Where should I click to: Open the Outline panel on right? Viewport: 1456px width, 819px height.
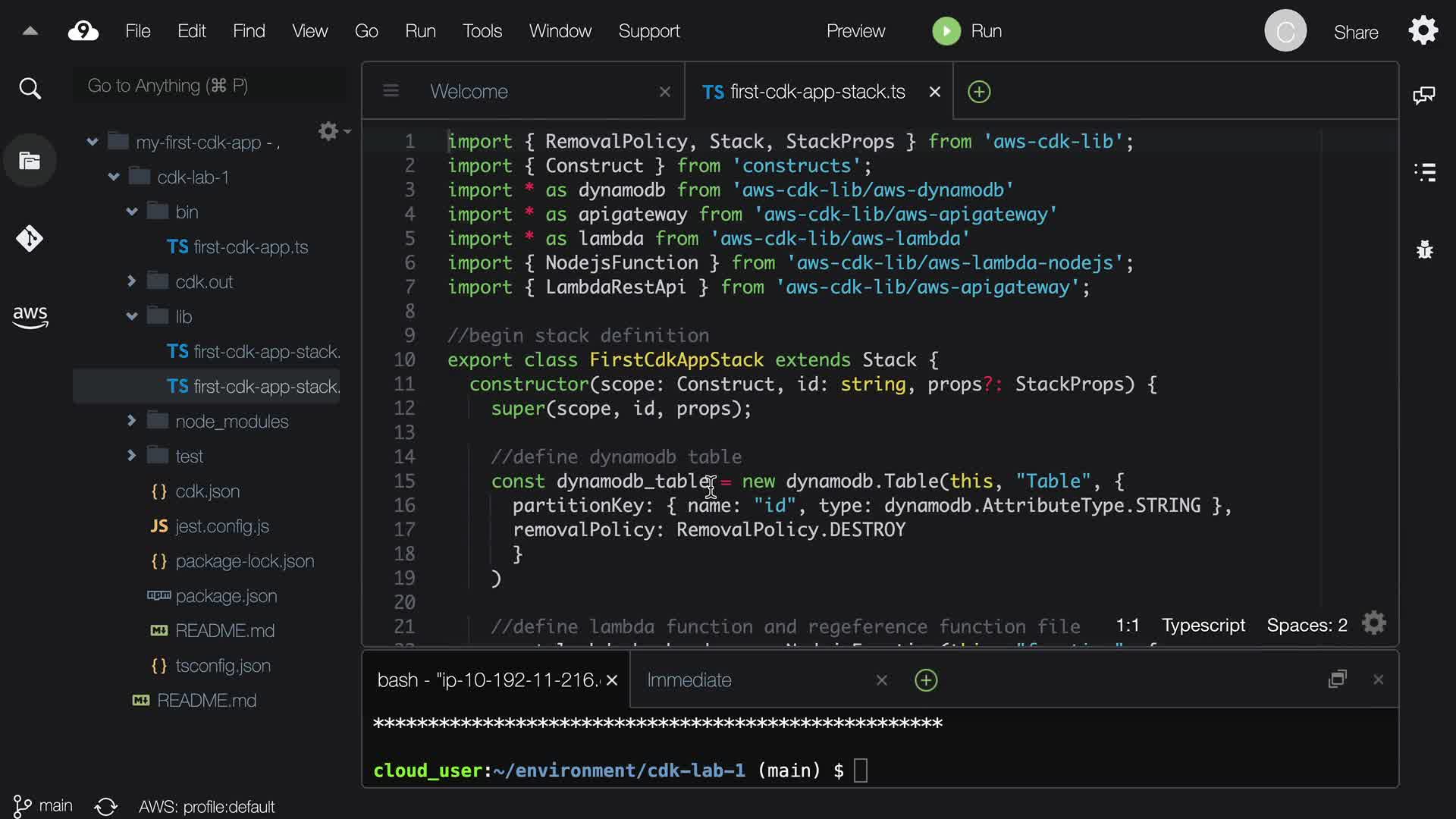pos(1424,172)
